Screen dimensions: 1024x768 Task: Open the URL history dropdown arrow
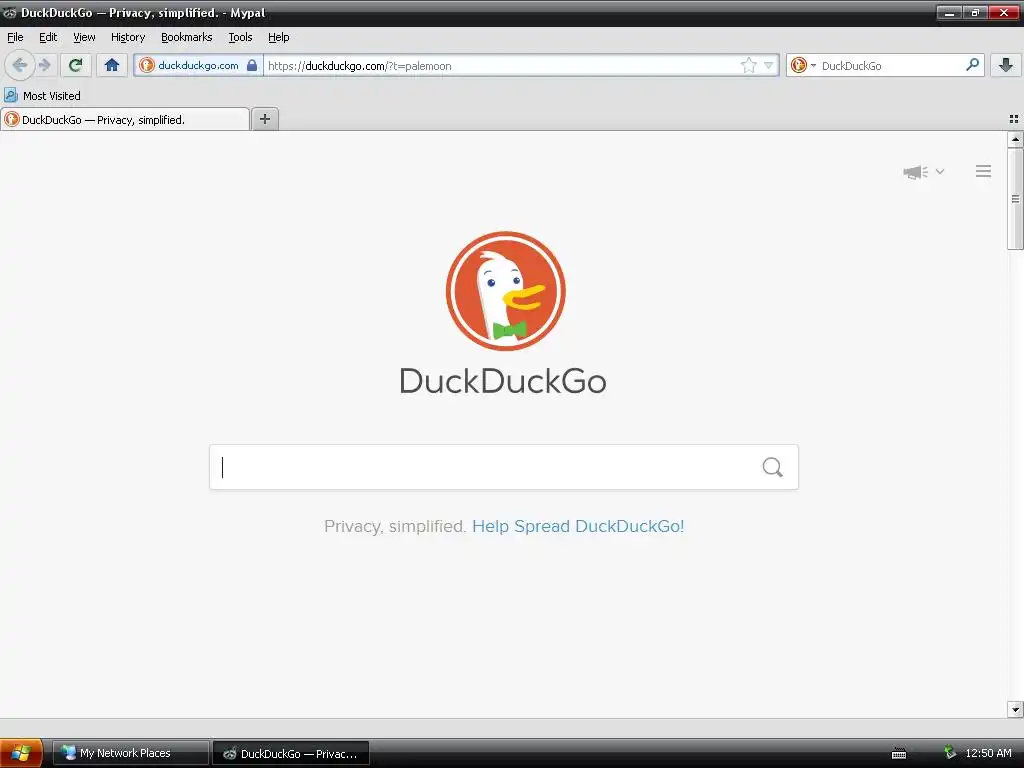(x=769, y=65)
